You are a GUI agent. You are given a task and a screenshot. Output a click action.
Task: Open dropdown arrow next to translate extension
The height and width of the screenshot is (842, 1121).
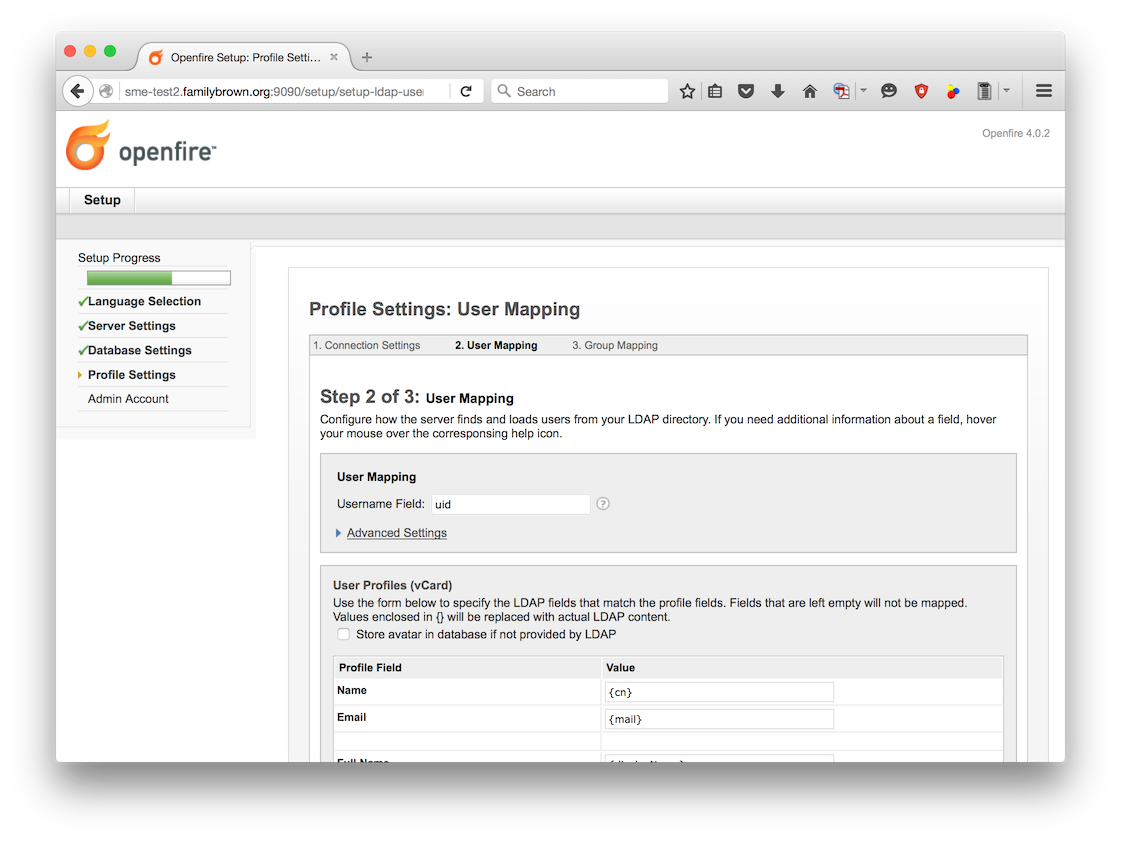pos(863,91)
